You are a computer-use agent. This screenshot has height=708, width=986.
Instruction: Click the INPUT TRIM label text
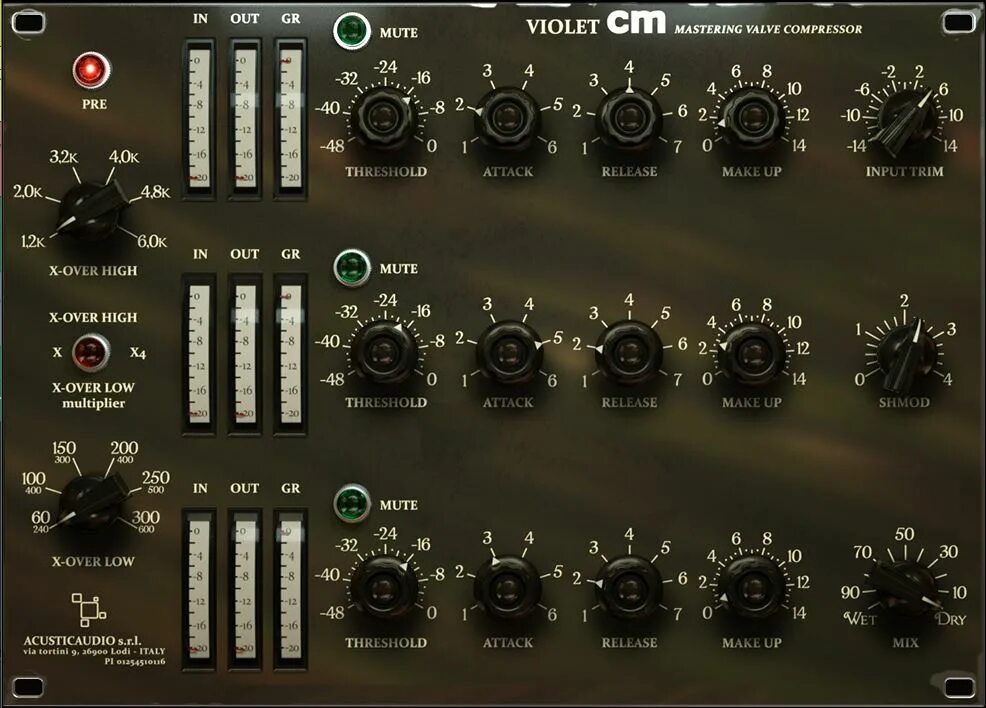tap(904, 171)
